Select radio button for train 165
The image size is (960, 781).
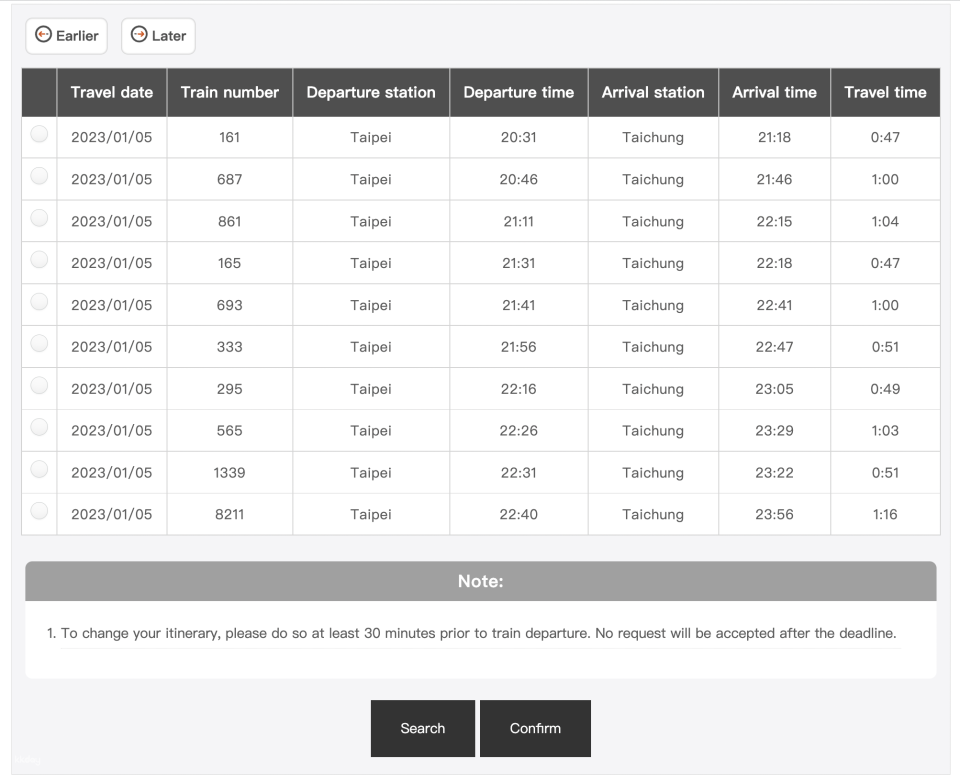pyautogui.click(x=39, y=260)
